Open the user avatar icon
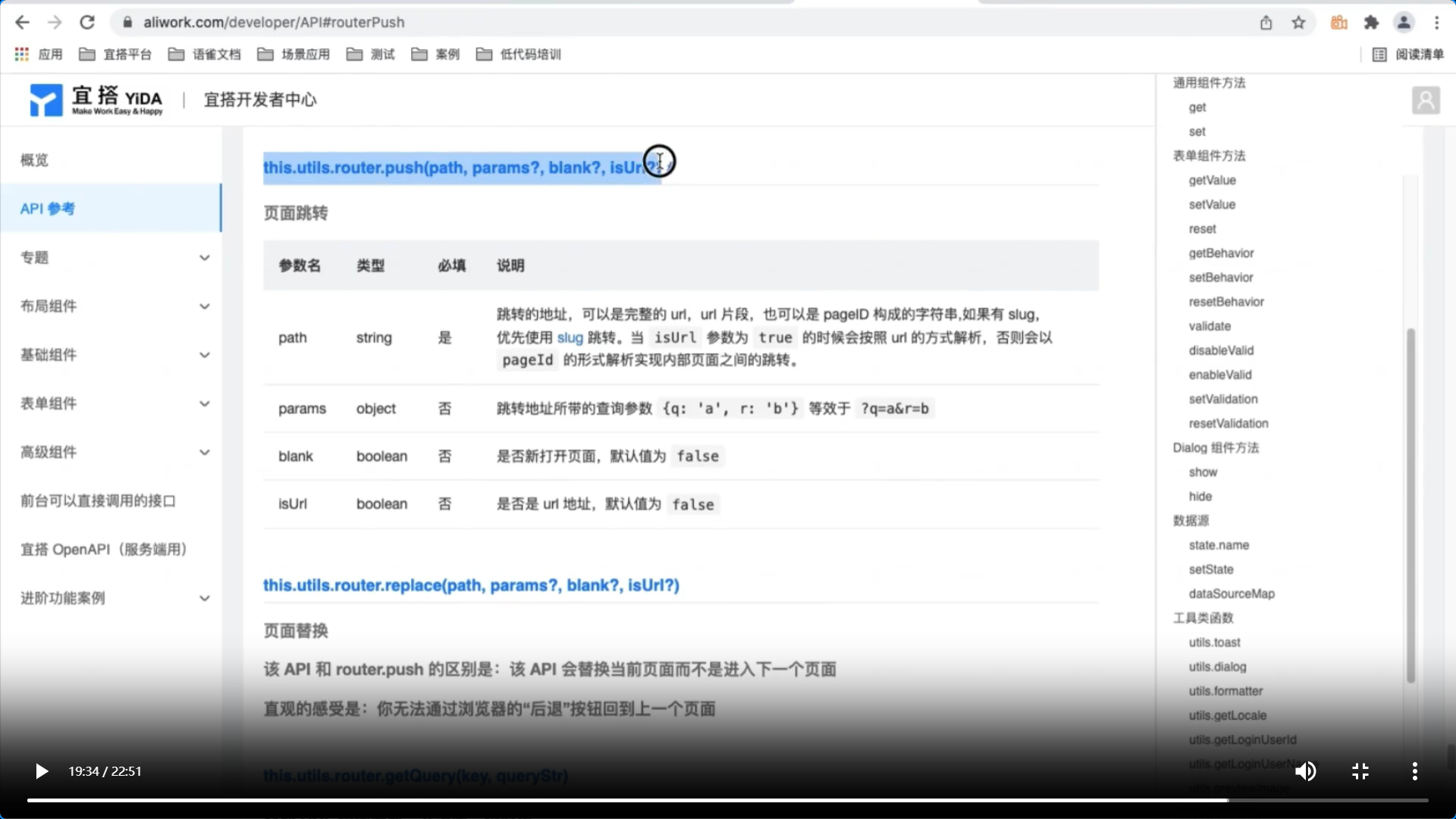Image resolution: width=1456 pixels, height=819 pixels. pos(1426,100)
